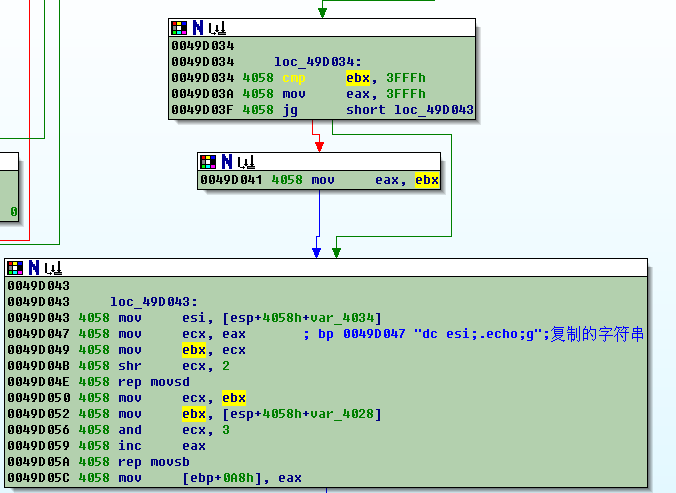Click graph icon on loc_49D034 node header

pos(215,28)
